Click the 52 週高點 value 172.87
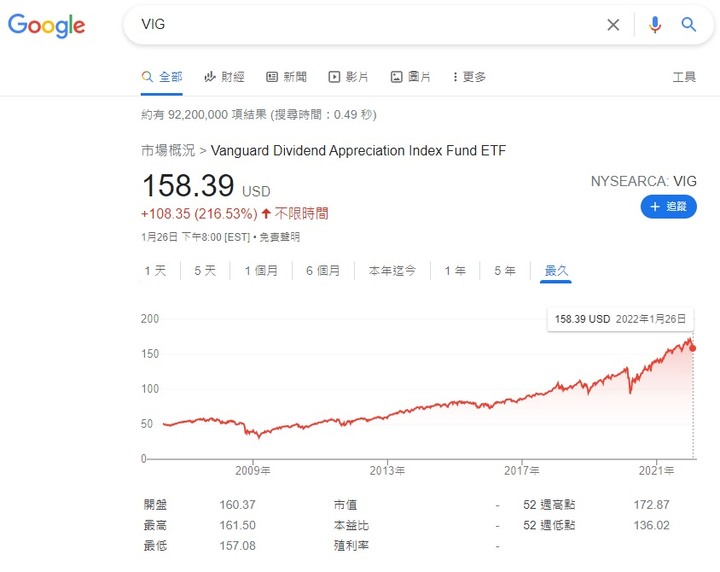Image resolution: width=720 pixels, height=572 pixels. click(652, 505)
